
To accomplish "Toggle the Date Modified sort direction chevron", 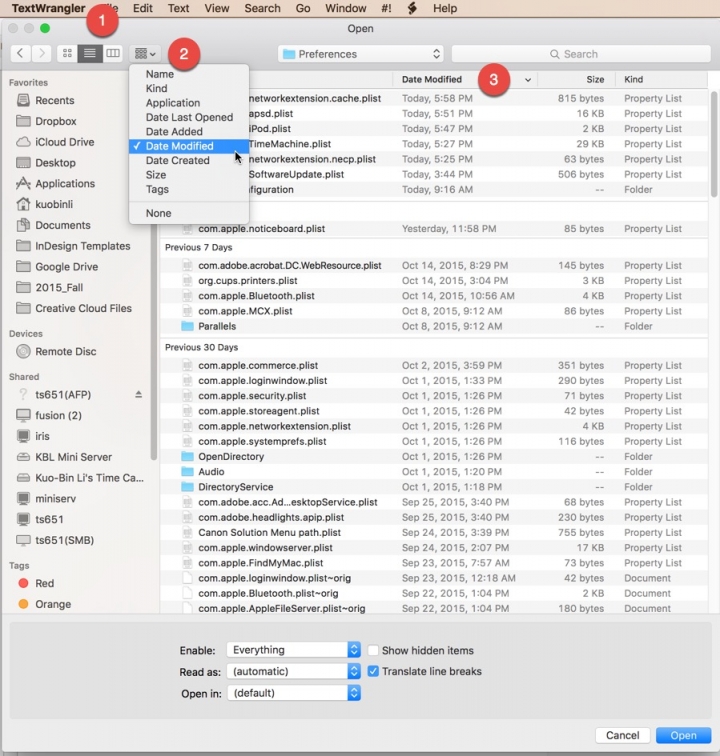I will click(528, 80).
